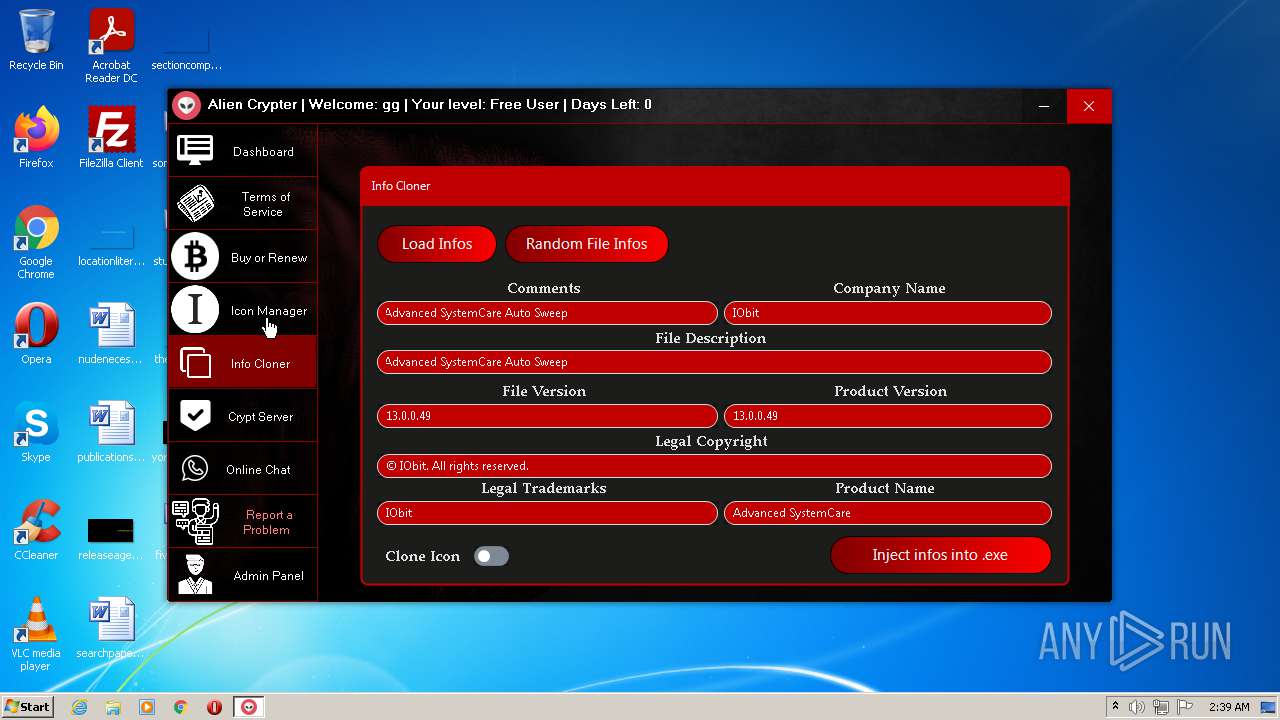Click the Random File Infos button
The image size is (1280, 720).
coord(587,244)
